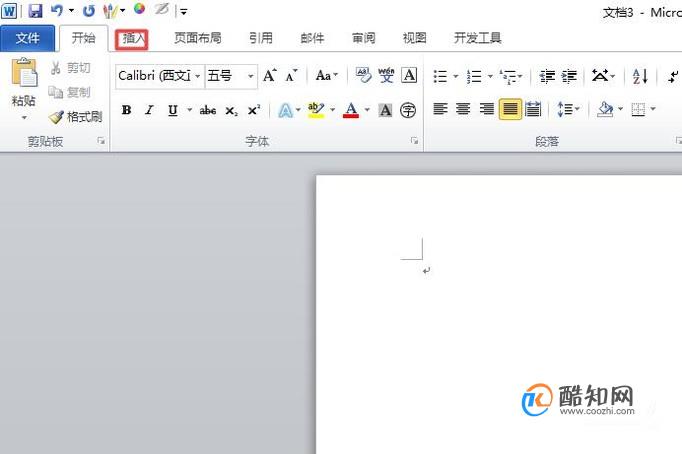Click Text Effects glowing A icon
Viewport: 682px width, 454px height.
tap(285, 110)
